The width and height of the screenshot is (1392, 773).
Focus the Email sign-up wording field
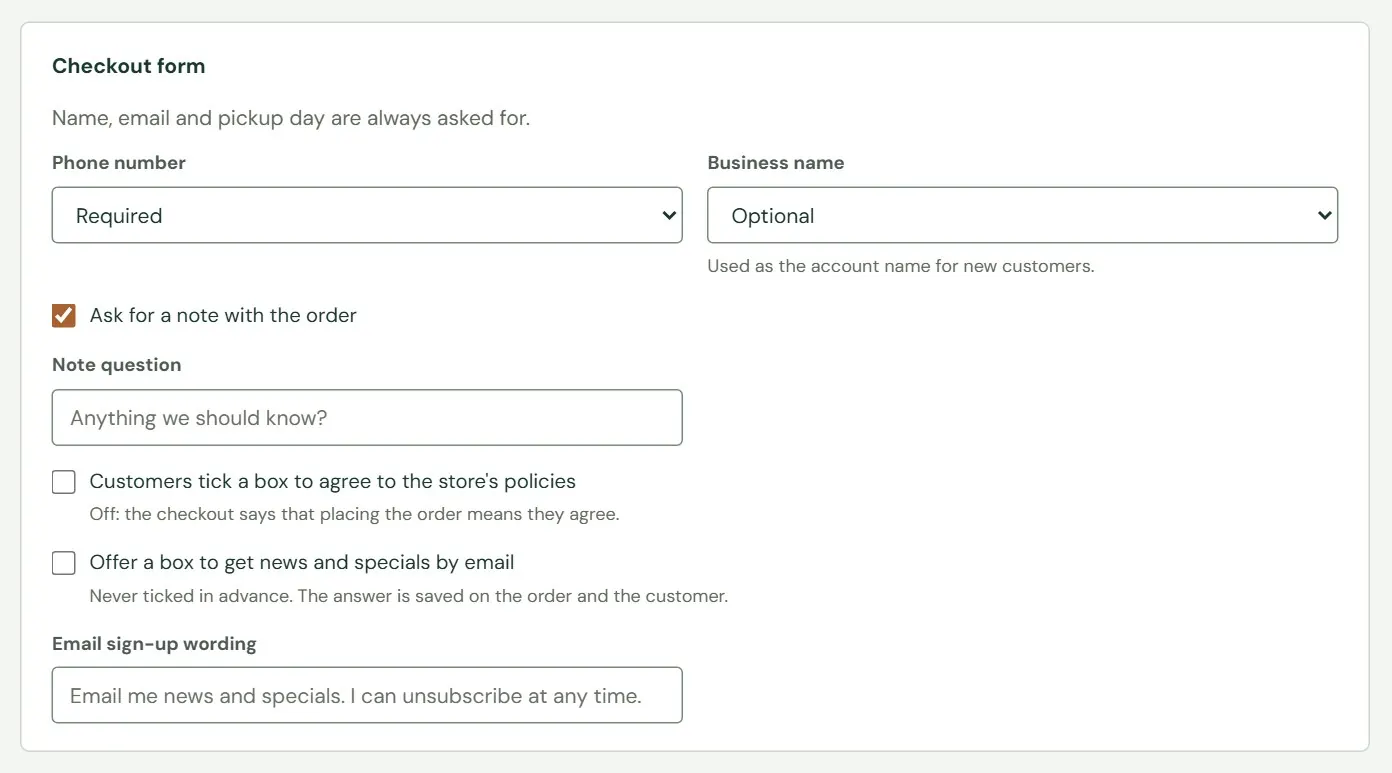click(367, 695)
